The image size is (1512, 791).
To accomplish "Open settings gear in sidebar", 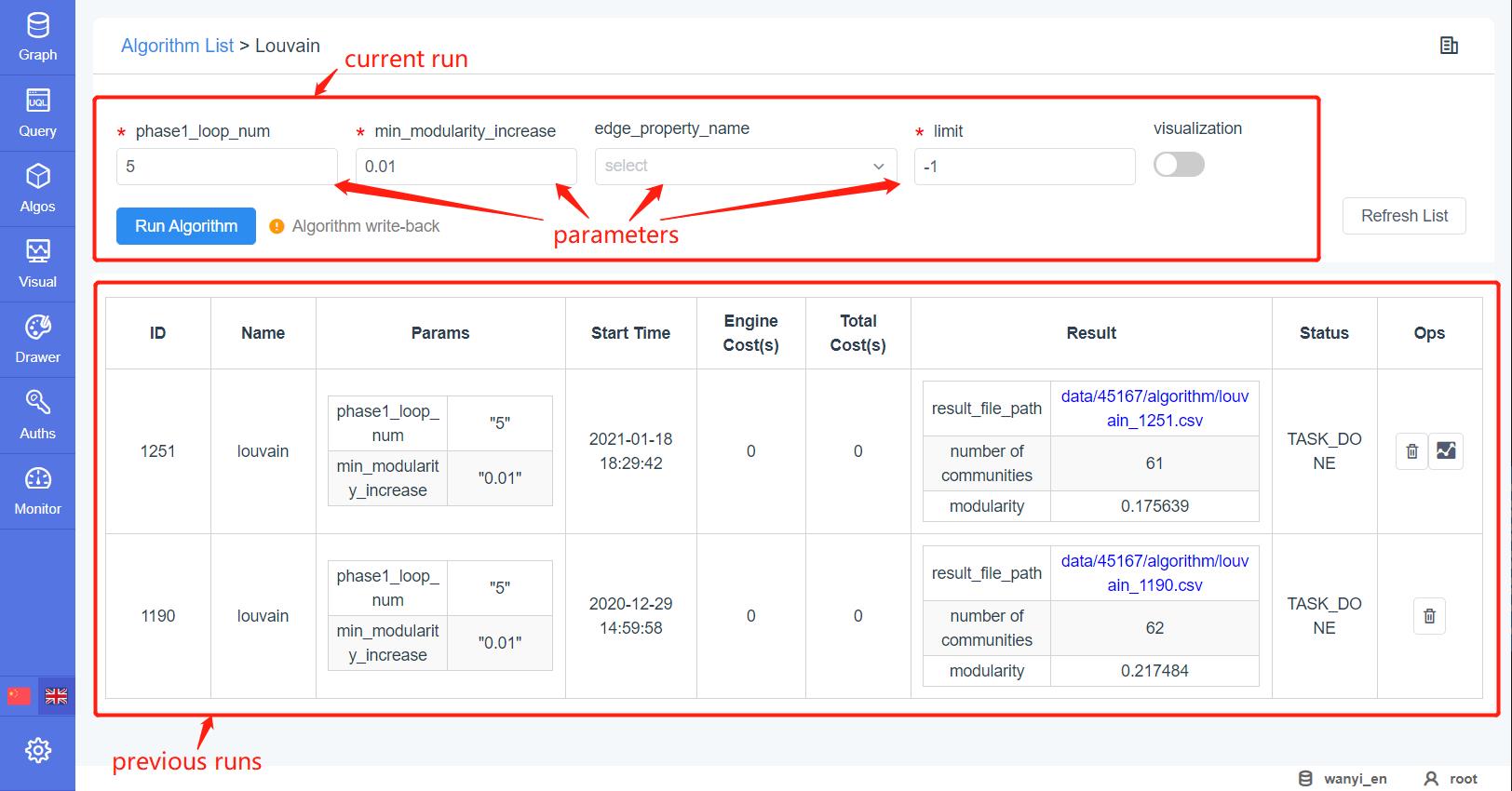I will [37, 750].
